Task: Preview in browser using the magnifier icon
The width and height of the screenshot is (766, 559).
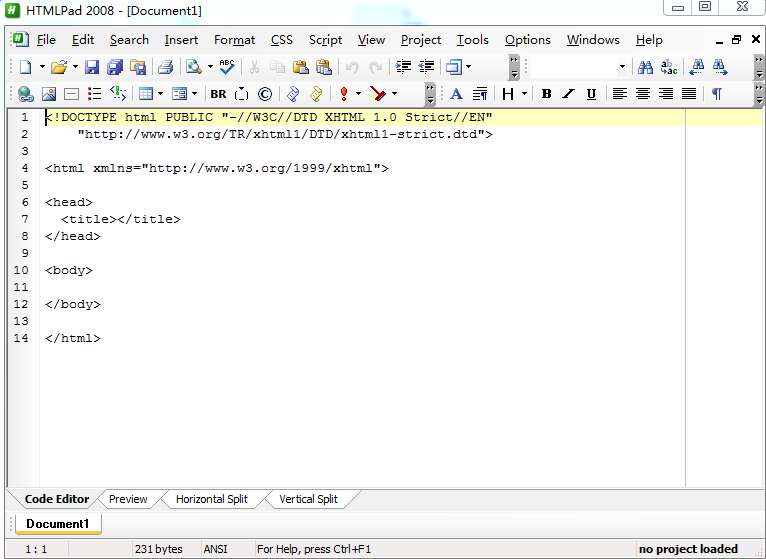Action: pos(194,67)
